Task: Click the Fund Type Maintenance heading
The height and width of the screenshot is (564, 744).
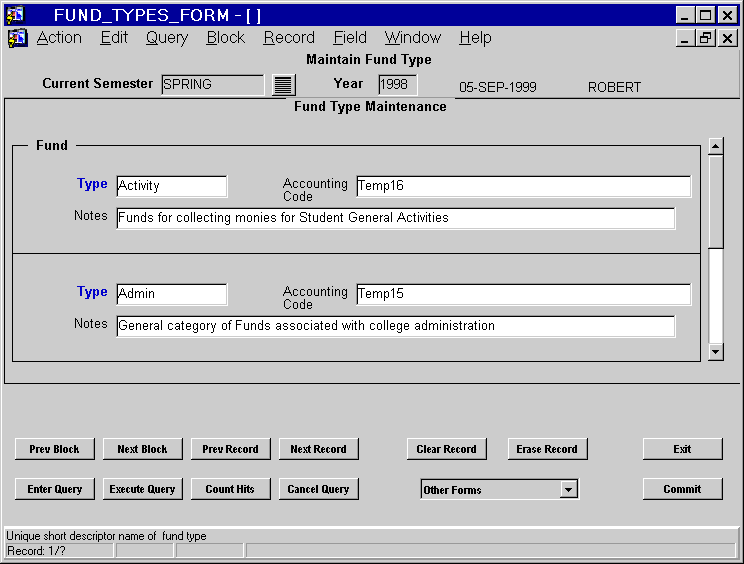Action: (x=370, y=106)
